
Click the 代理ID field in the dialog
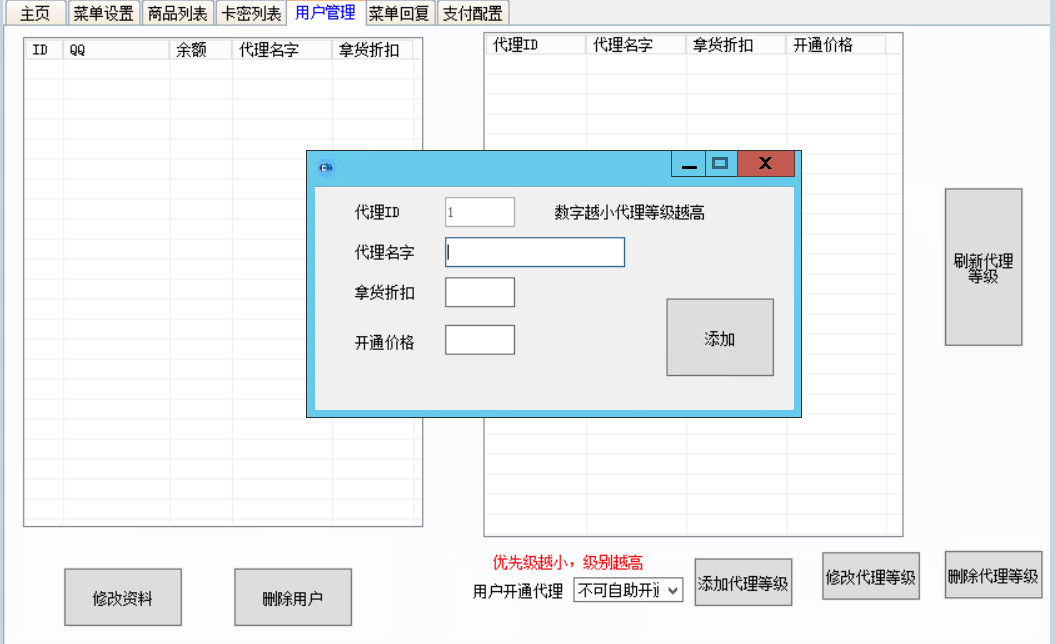[x=480, y=212]
